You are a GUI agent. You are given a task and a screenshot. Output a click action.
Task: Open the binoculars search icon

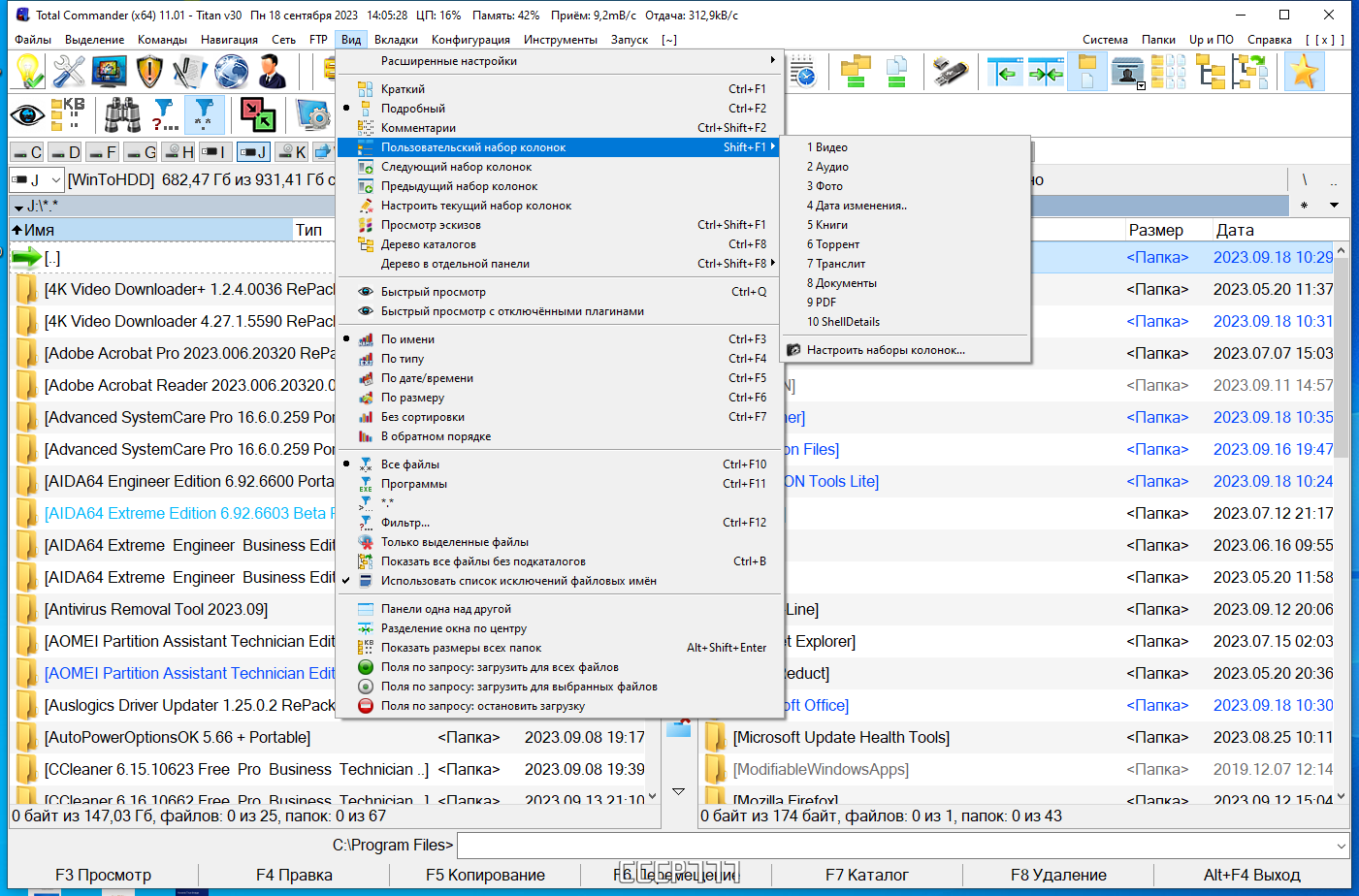point(123,114)
